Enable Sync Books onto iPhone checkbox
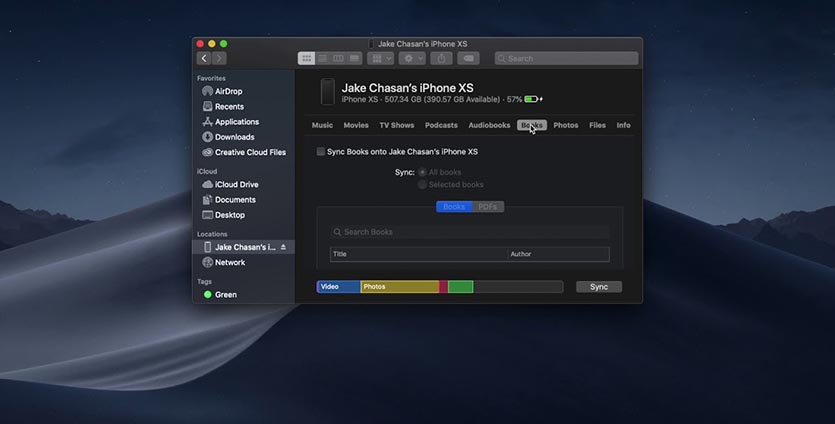 (x=321, y=152)
